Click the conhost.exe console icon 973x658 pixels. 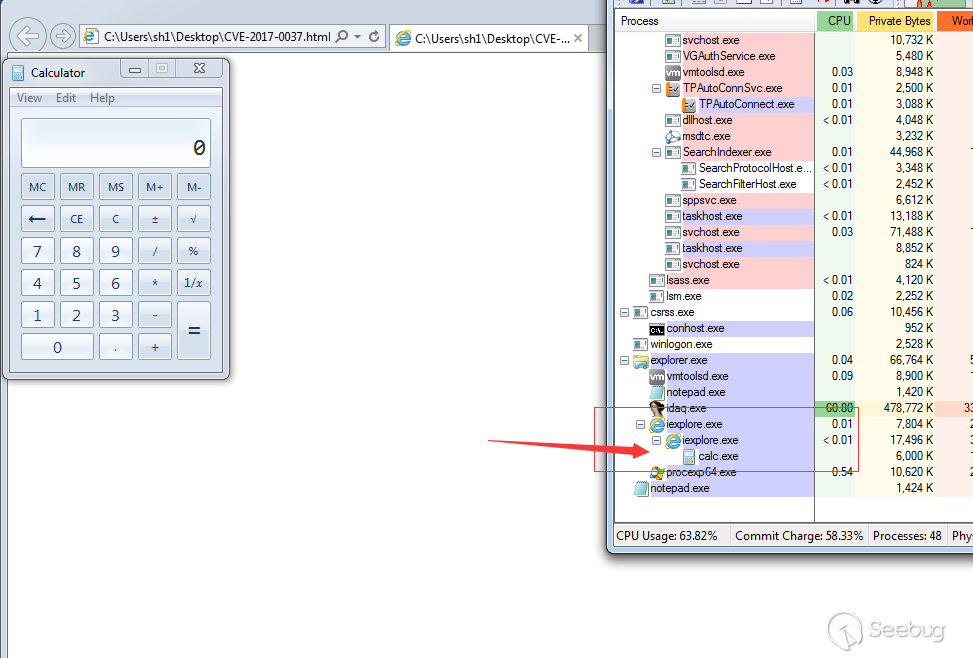pos(657,328)
